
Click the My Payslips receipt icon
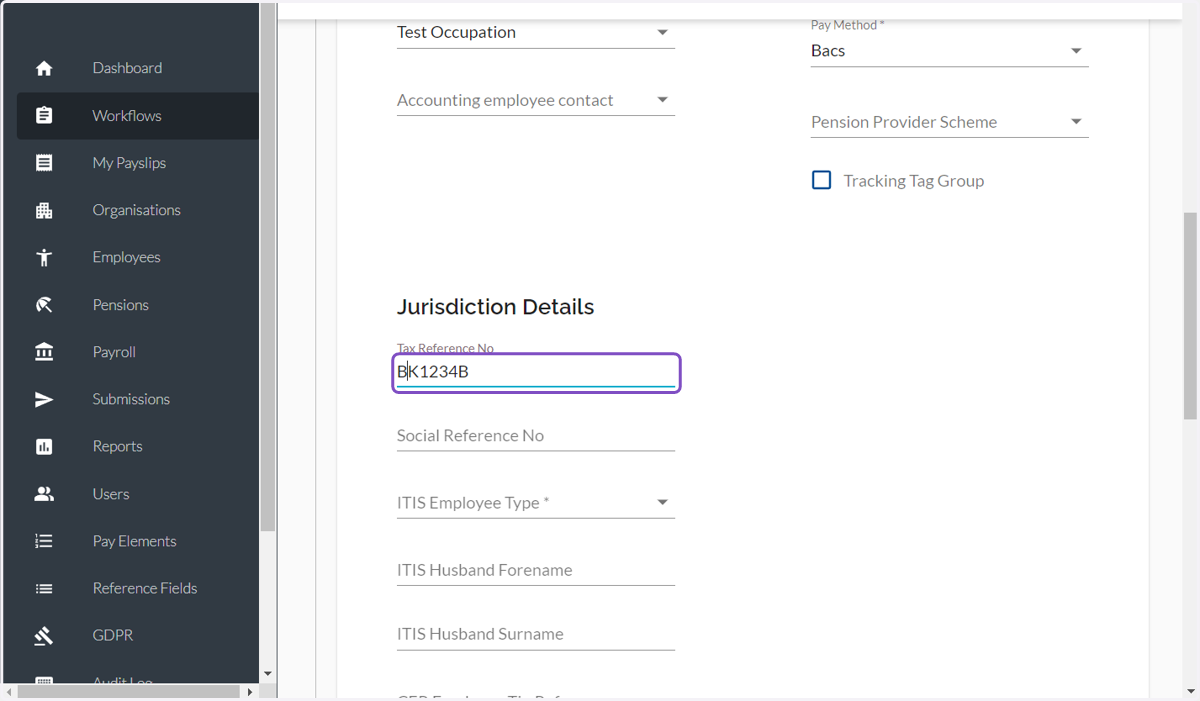[44, 162]
